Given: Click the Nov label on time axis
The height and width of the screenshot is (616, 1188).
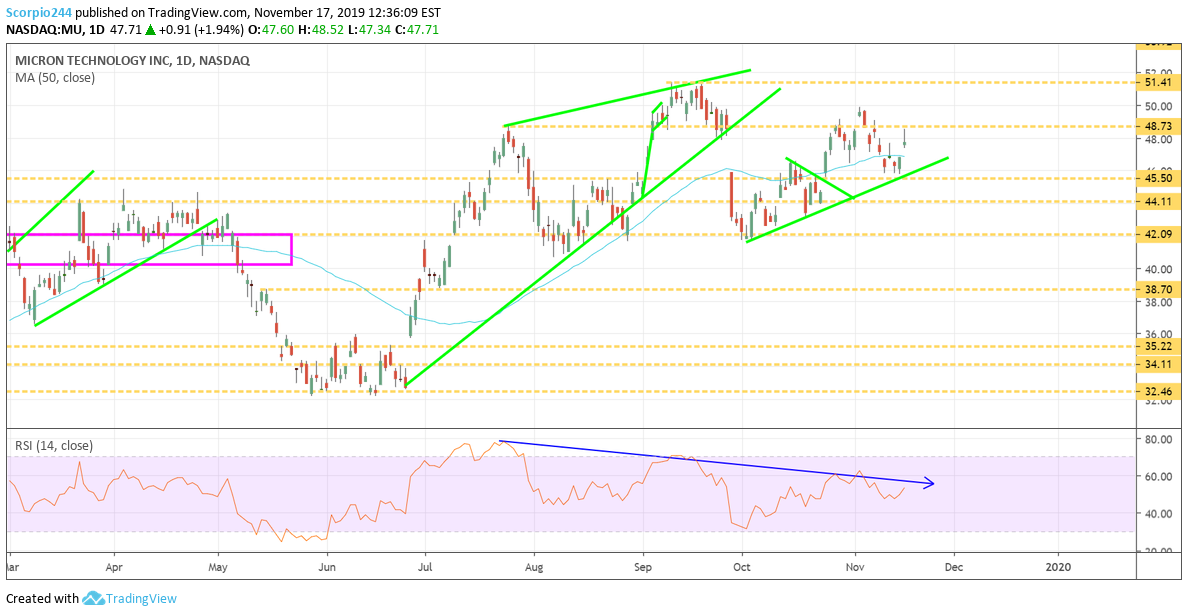Looking at the screenshot, I should click(855, 567).
